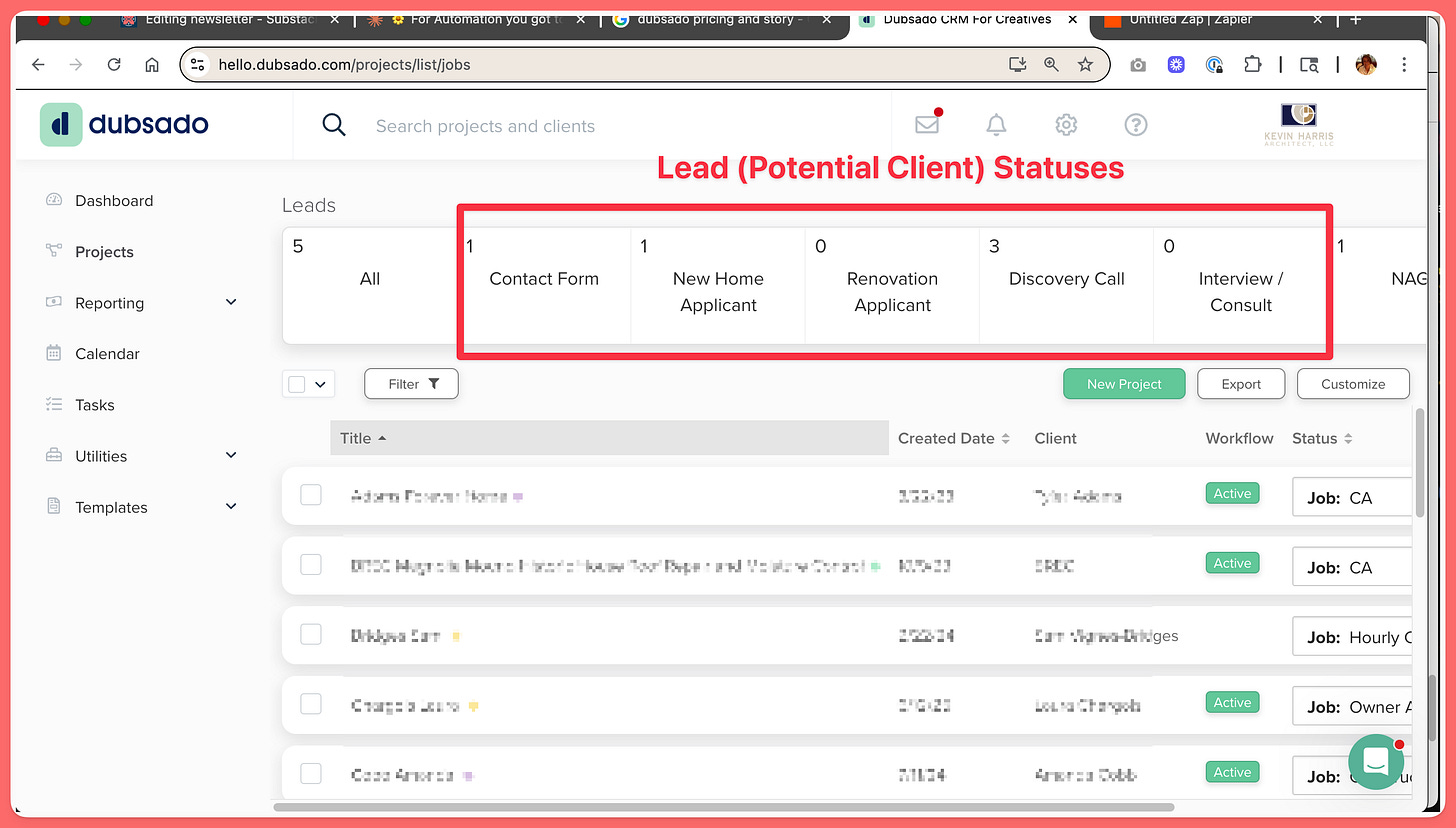The width and height of the screenshot is (1456, 828).
Task: Toggle the select-all checkbox
Action: click(x=297, y=384)
